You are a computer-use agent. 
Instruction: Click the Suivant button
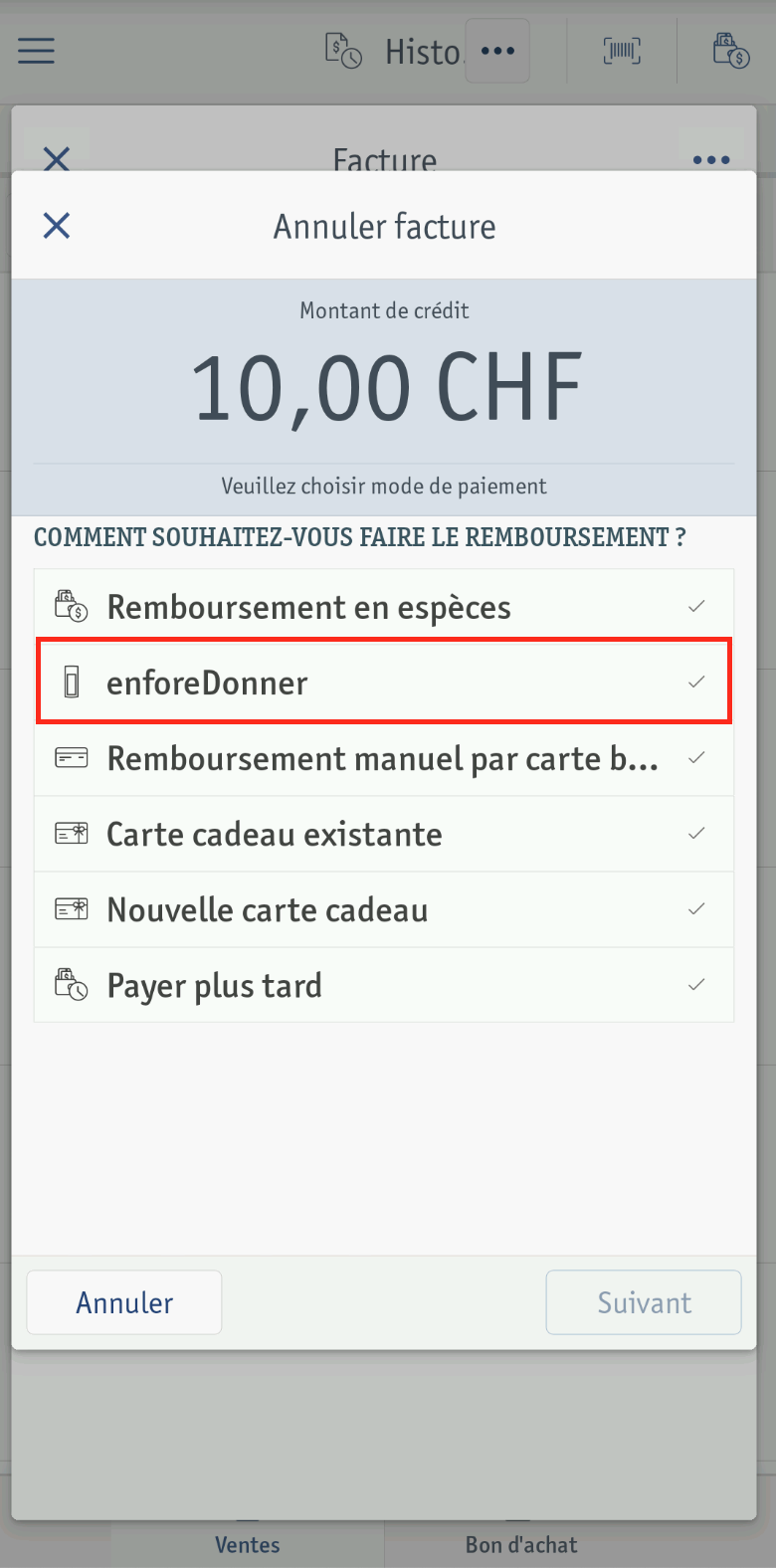click(x=644, y=1302)
